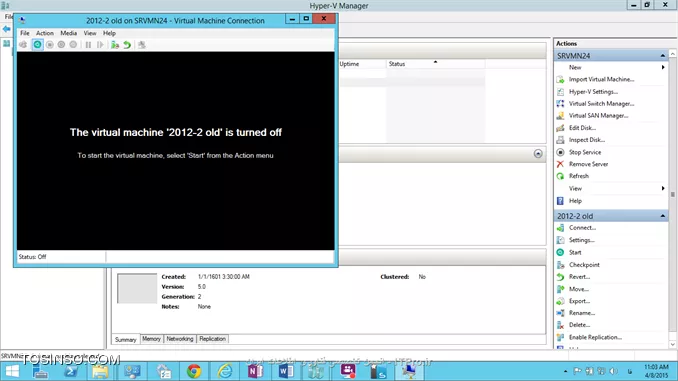This screenshot has height=381, width=678.
Task: Click the green Revert arrow in toolbar
Action: [x=127, y=45]
